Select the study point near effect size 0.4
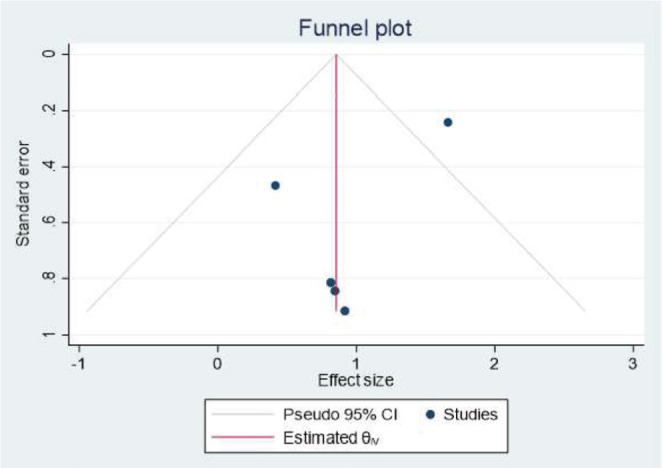 point(275,185)
